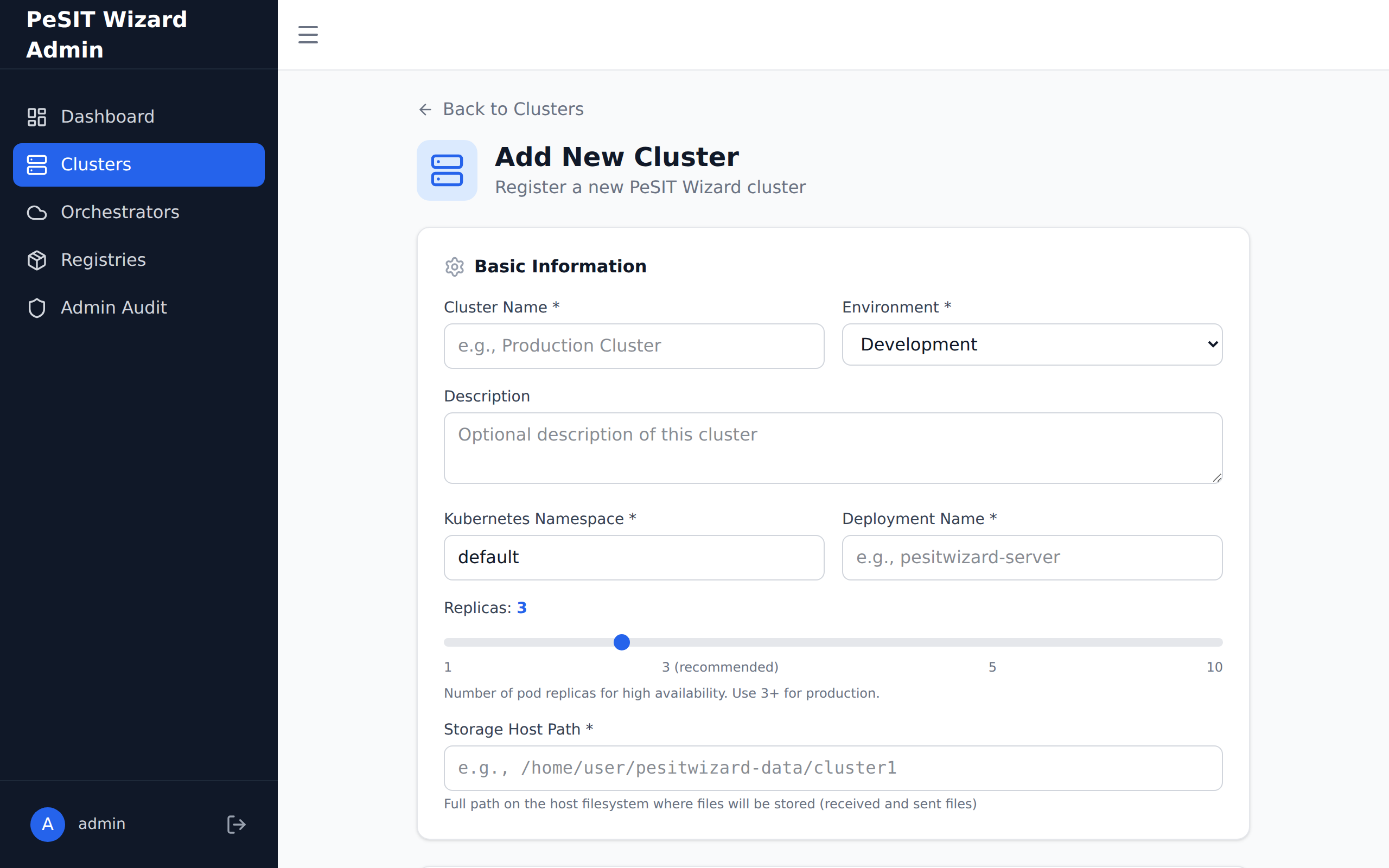The height and width of the screenshot is (868, 1389).
Task: Focus the Cluster Name input field
Action: tap(633, 346)
